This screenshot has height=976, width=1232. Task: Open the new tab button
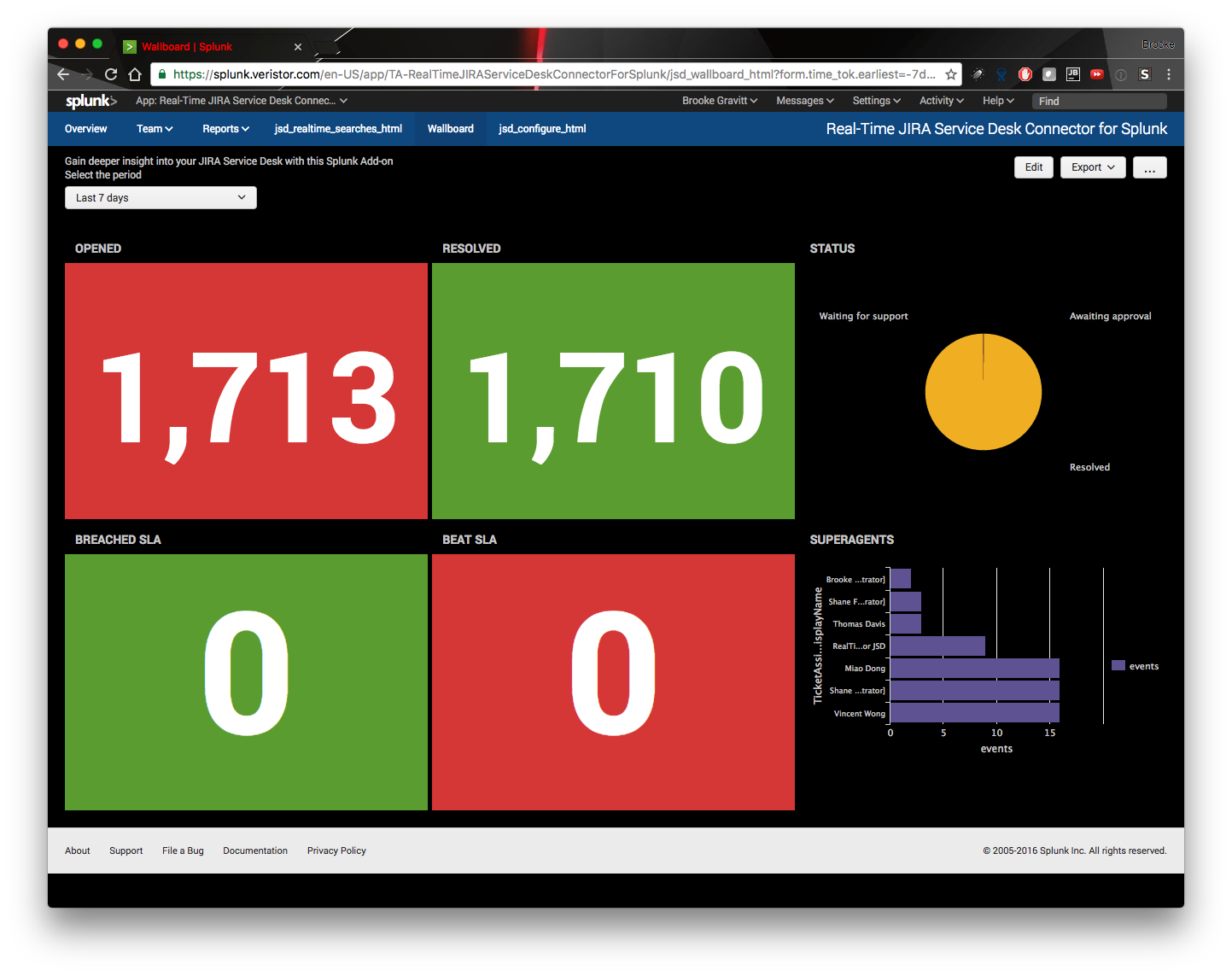[x=326, y=46]
